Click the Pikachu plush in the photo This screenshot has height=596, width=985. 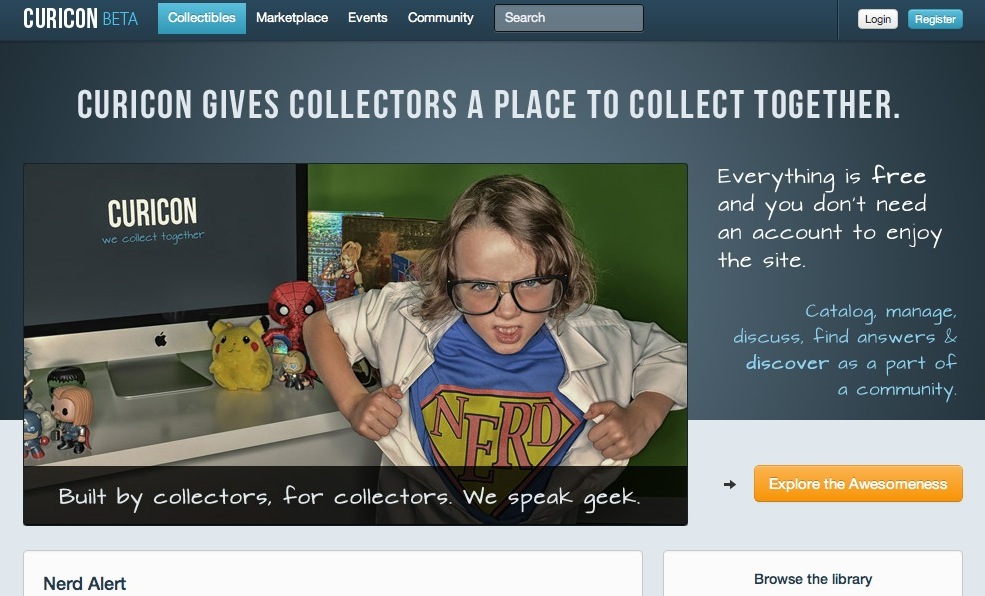(x=239, y=354)
